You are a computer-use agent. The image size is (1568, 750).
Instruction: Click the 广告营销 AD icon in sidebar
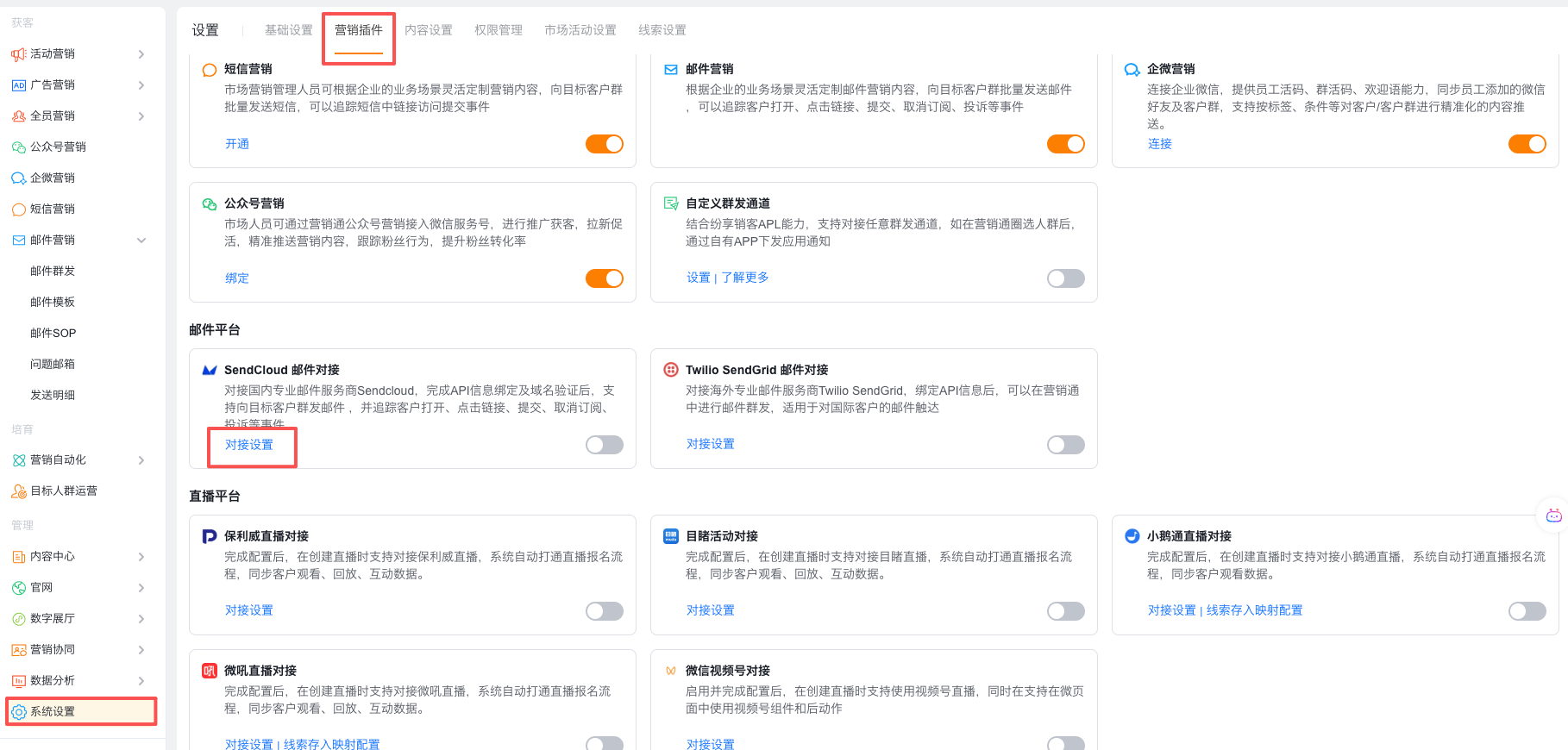point(18,85)
